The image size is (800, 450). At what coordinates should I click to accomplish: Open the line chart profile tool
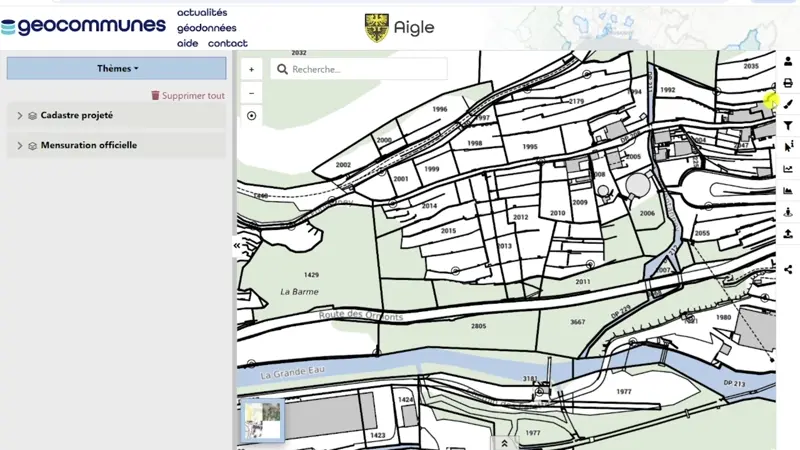tap(788, 169)
